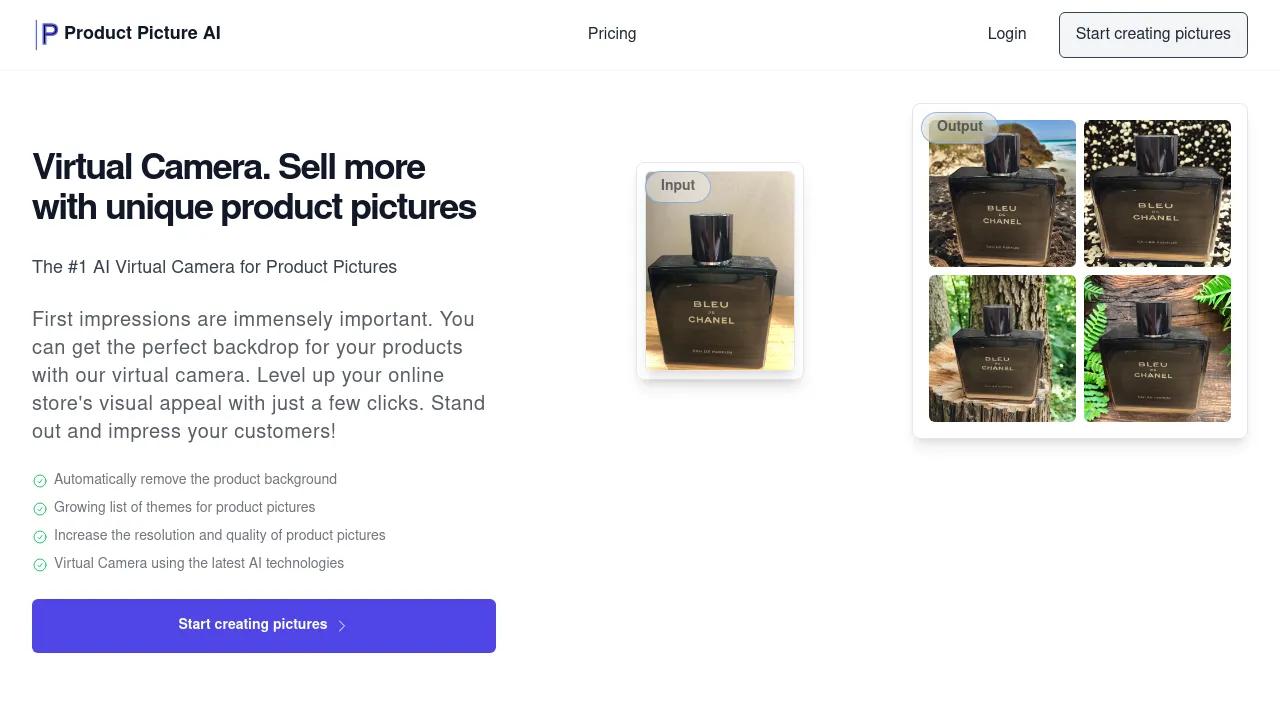
Task: Click the 'Product Picture AI' brand name
Action: click(142, 33)
